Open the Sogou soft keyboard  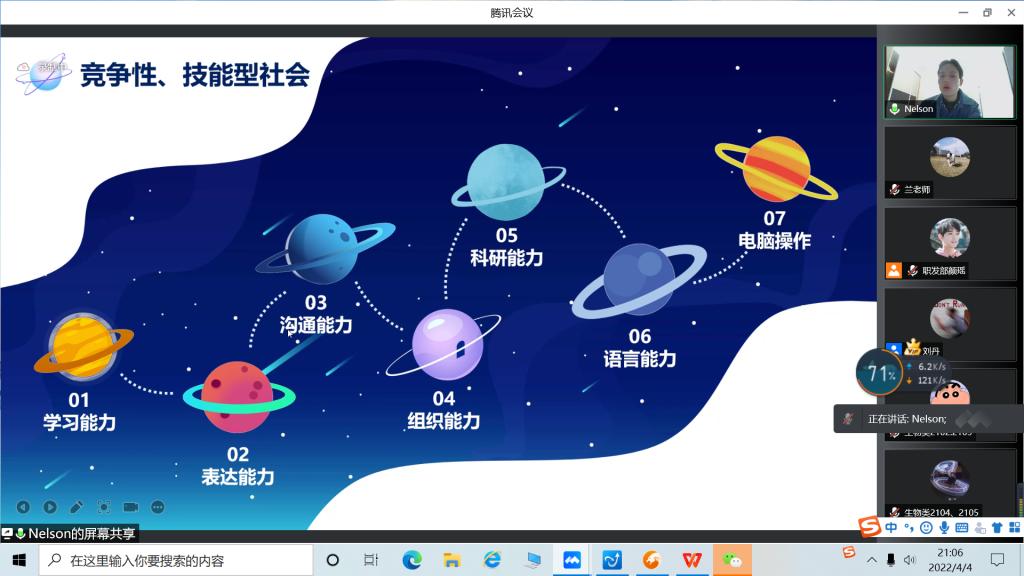coord(962,527)
